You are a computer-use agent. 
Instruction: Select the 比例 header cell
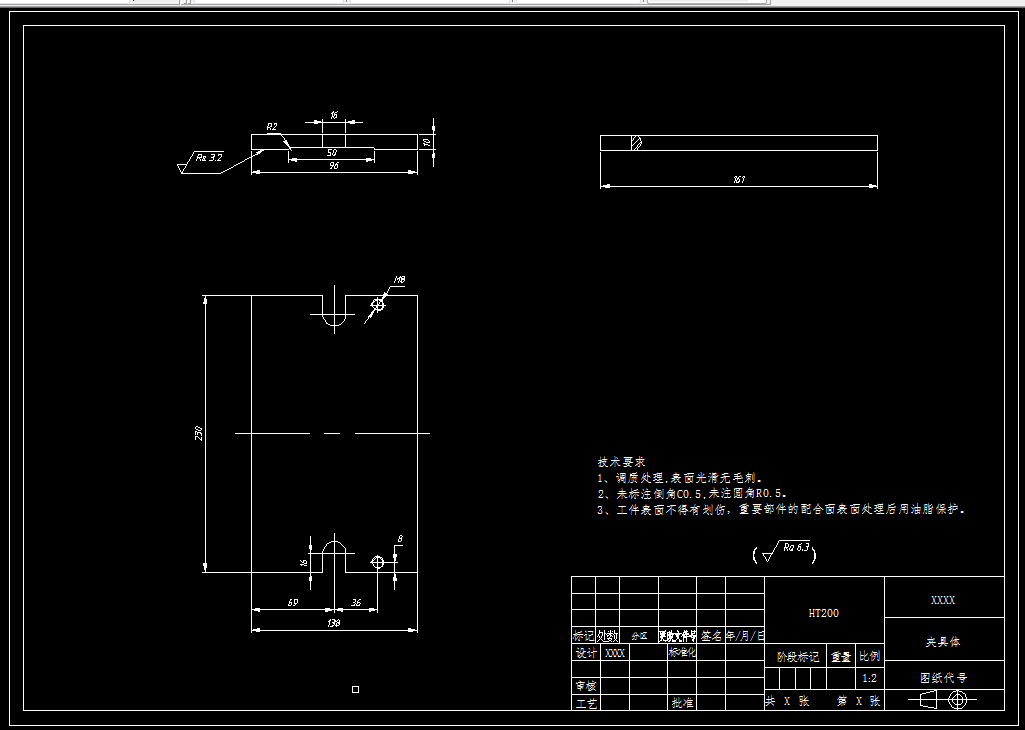click(x=869, y=656)
